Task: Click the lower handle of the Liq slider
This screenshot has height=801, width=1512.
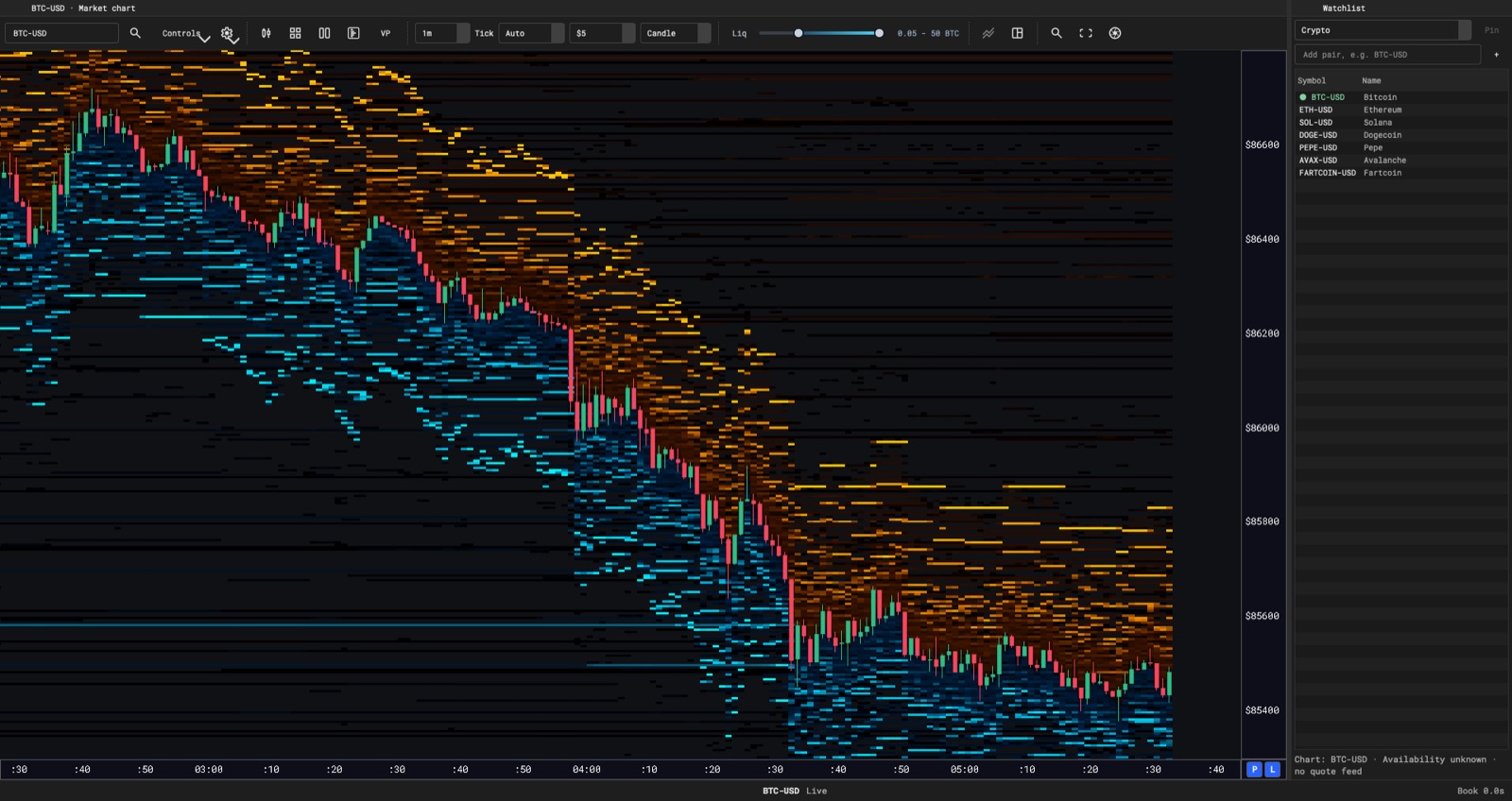Action: click(x=799, y=33)
